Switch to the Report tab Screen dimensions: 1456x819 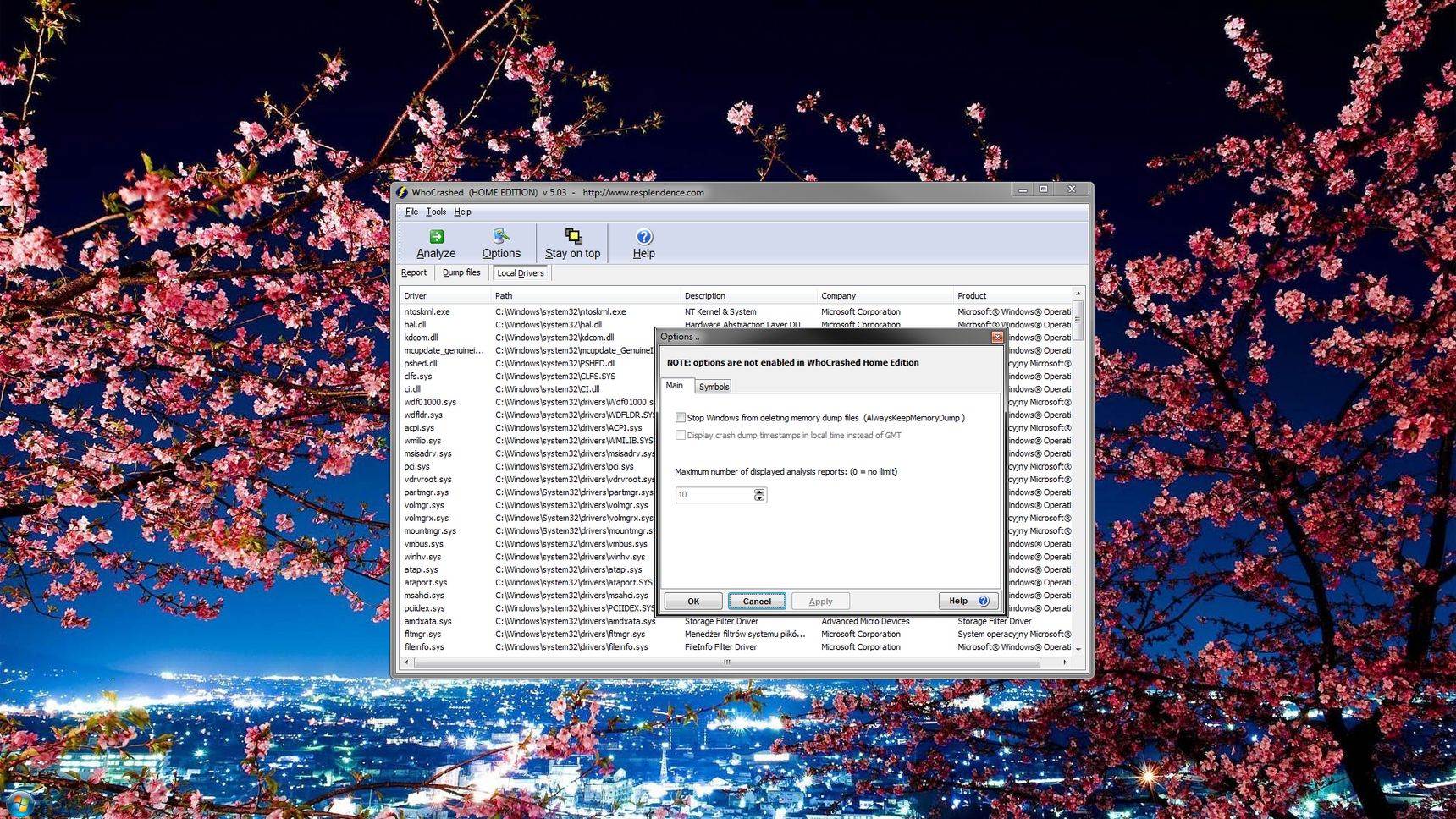coord(414,272)
